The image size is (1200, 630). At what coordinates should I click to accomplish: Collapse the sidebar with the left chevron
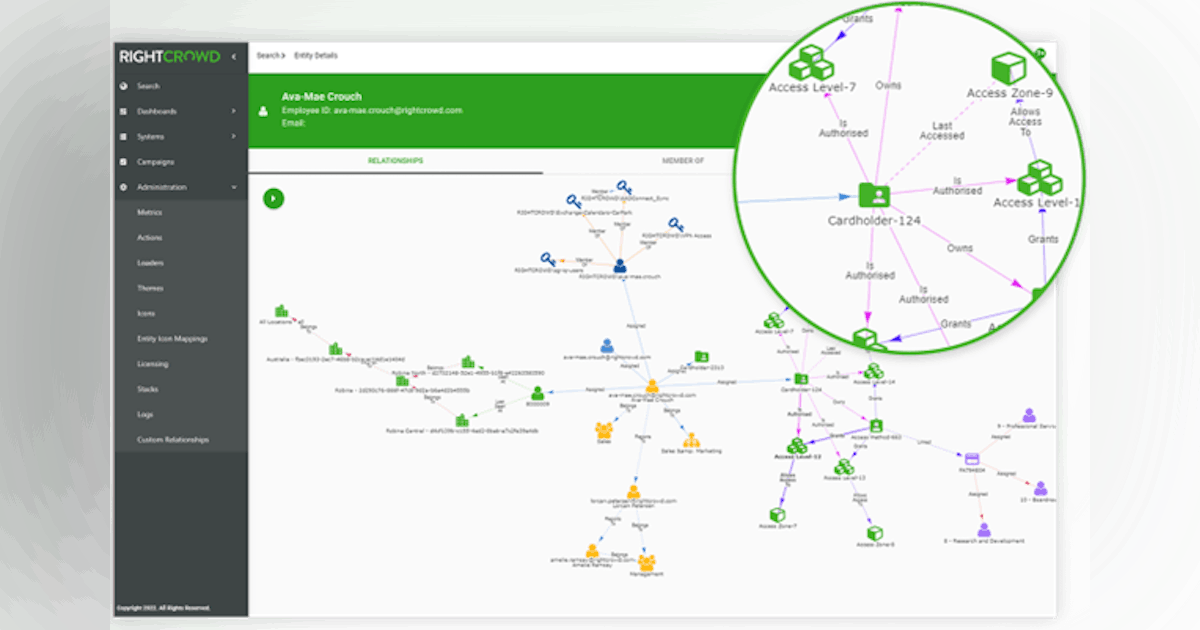pos(234,57)
